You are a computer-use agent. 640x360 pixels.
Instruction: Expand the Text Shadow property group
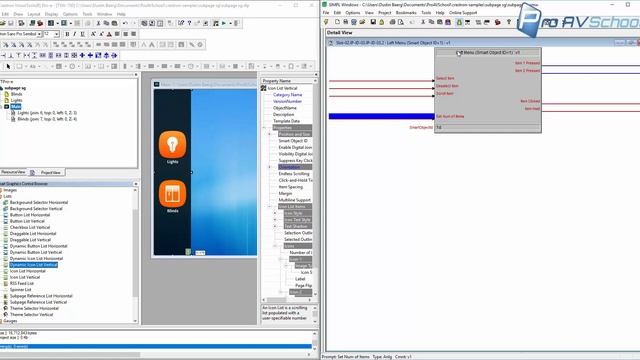point(275,226)
